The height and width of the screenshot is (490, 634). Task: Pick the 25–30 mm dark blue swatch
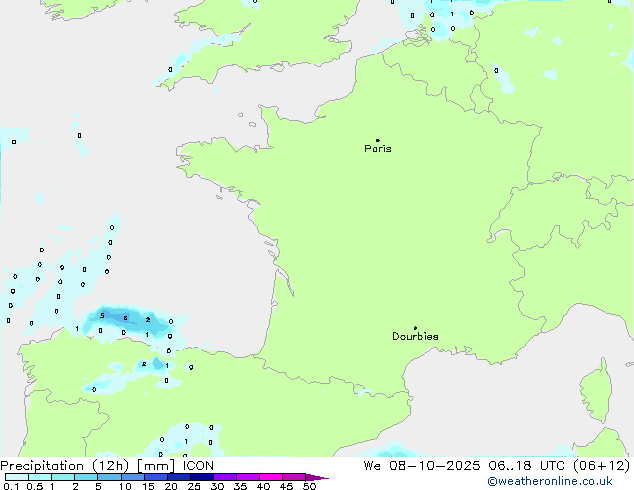[x=202, y=477]
